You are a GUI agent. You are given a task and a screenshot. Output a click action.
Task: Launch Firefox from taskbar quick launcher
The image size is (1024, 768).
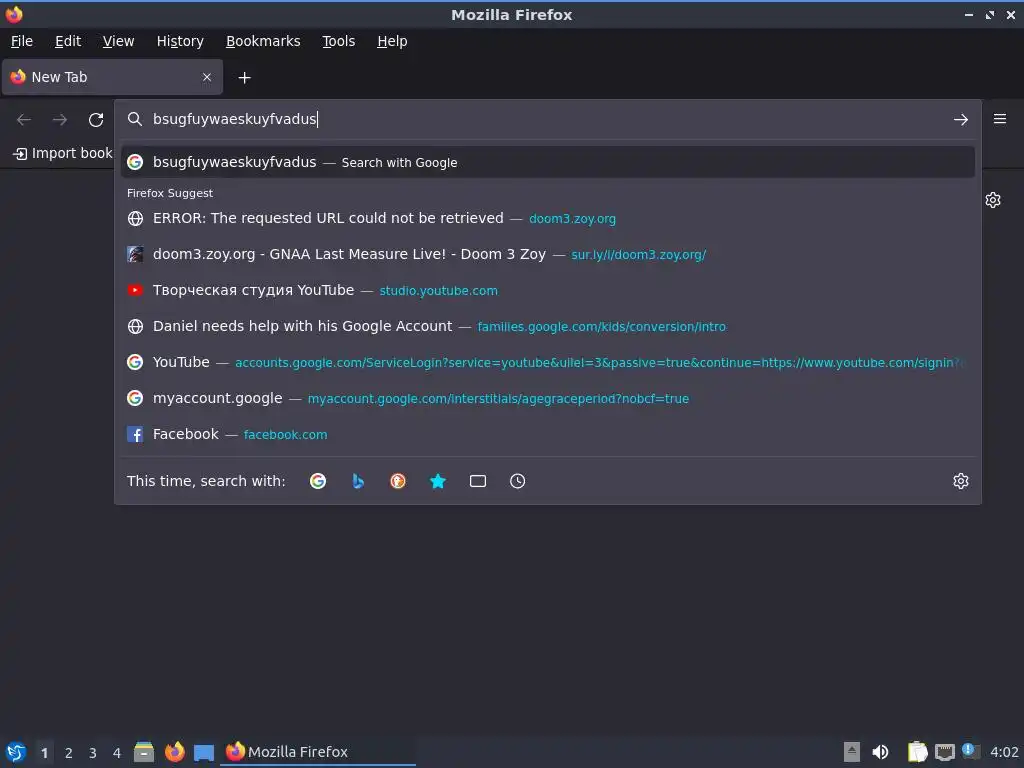tap(174, 752)
